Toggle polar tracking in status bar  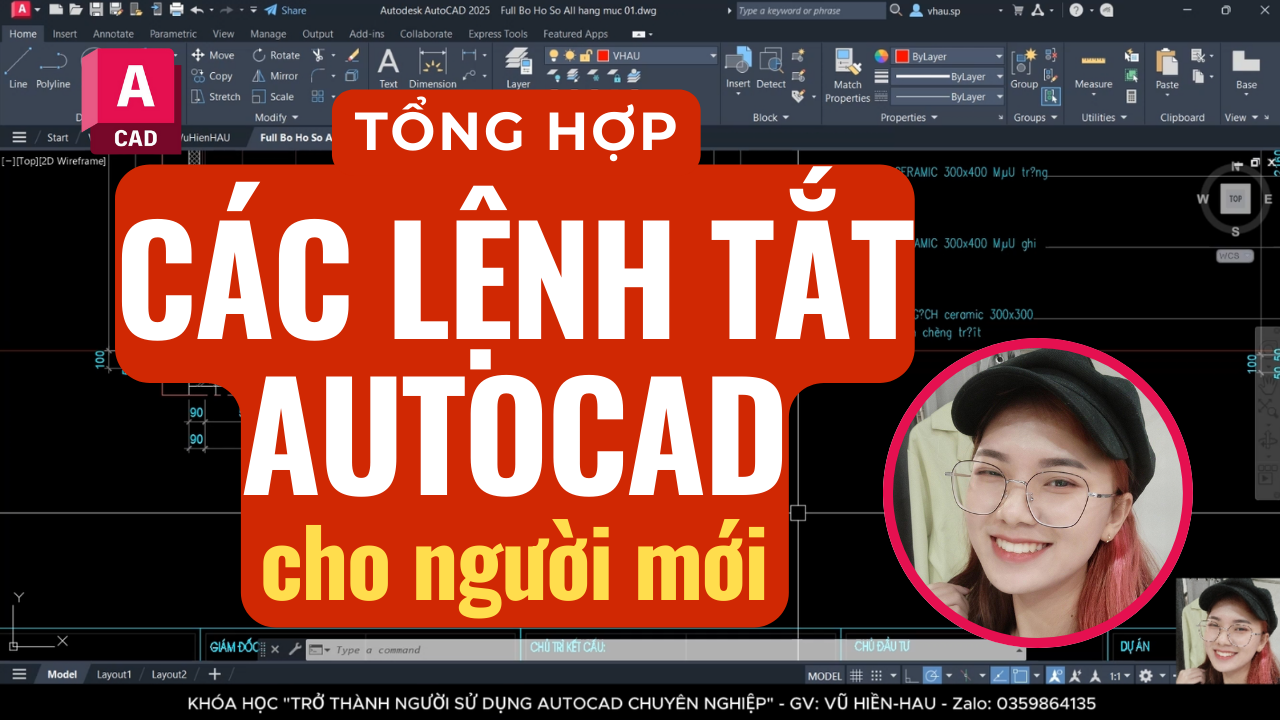(931, 675)
